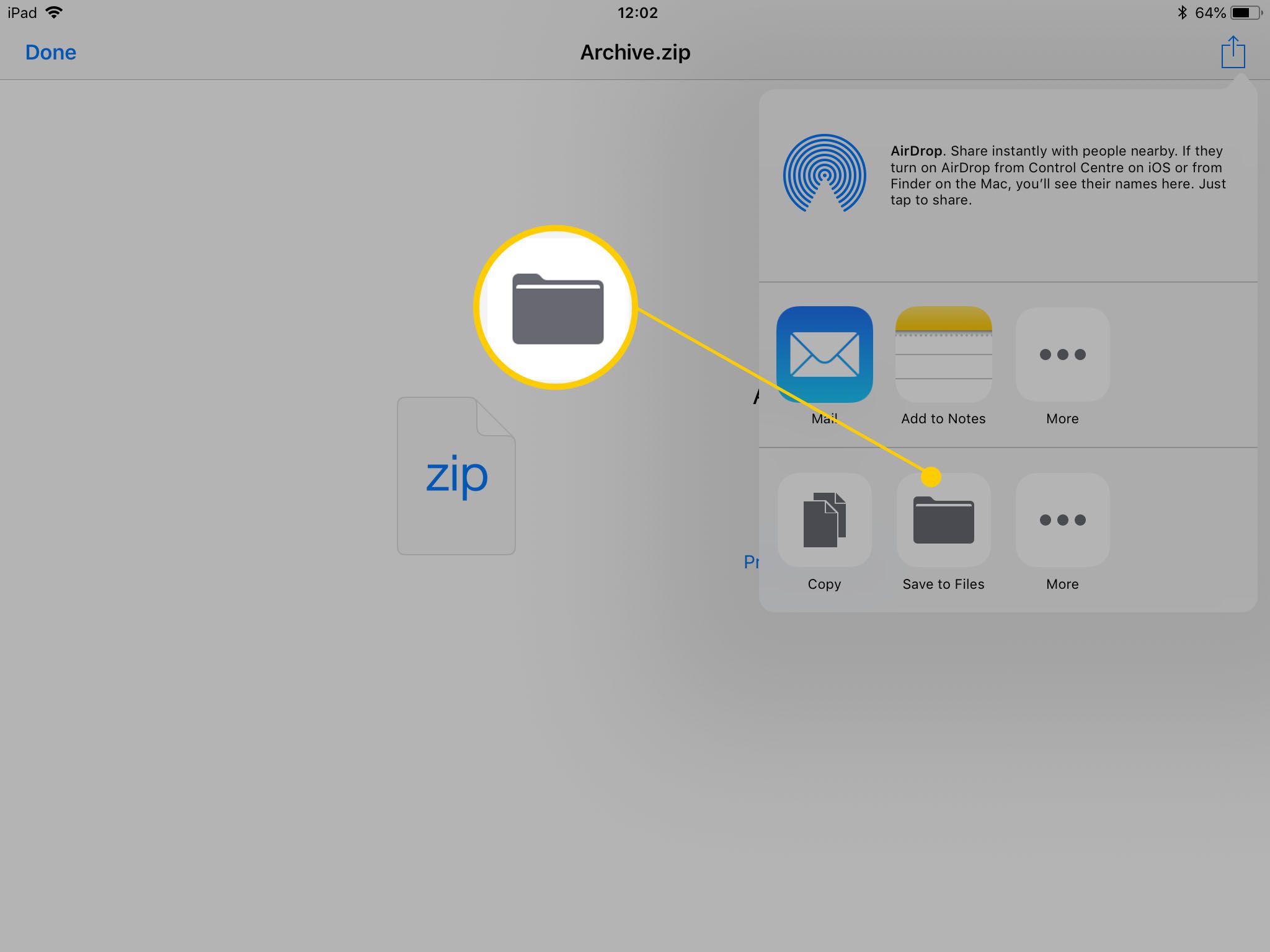Tap the Mail share icon
The image size is (1270, 952).
824,356
